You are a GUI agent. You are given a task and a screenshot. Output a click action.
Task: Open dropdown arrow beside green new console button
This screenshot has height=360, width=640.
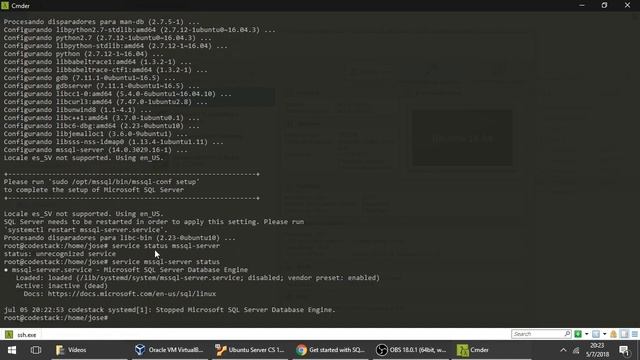587,334
